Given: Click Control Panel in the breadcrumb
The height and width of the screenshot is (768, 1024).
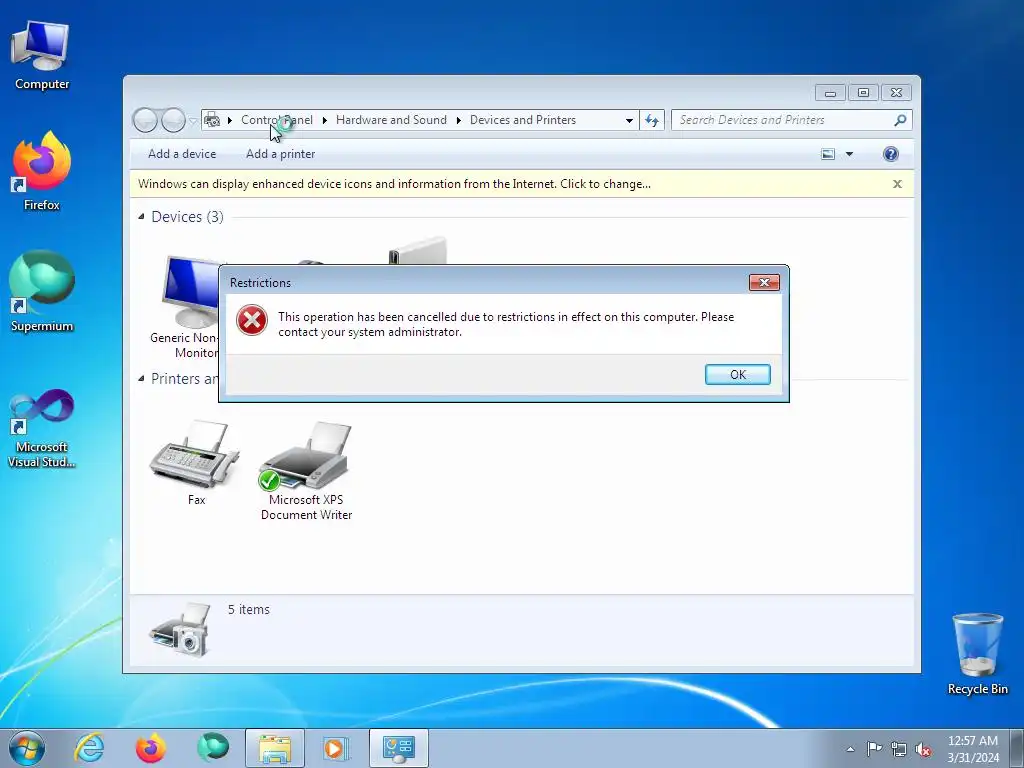Looking at the screenshot, I should [277, 120].
